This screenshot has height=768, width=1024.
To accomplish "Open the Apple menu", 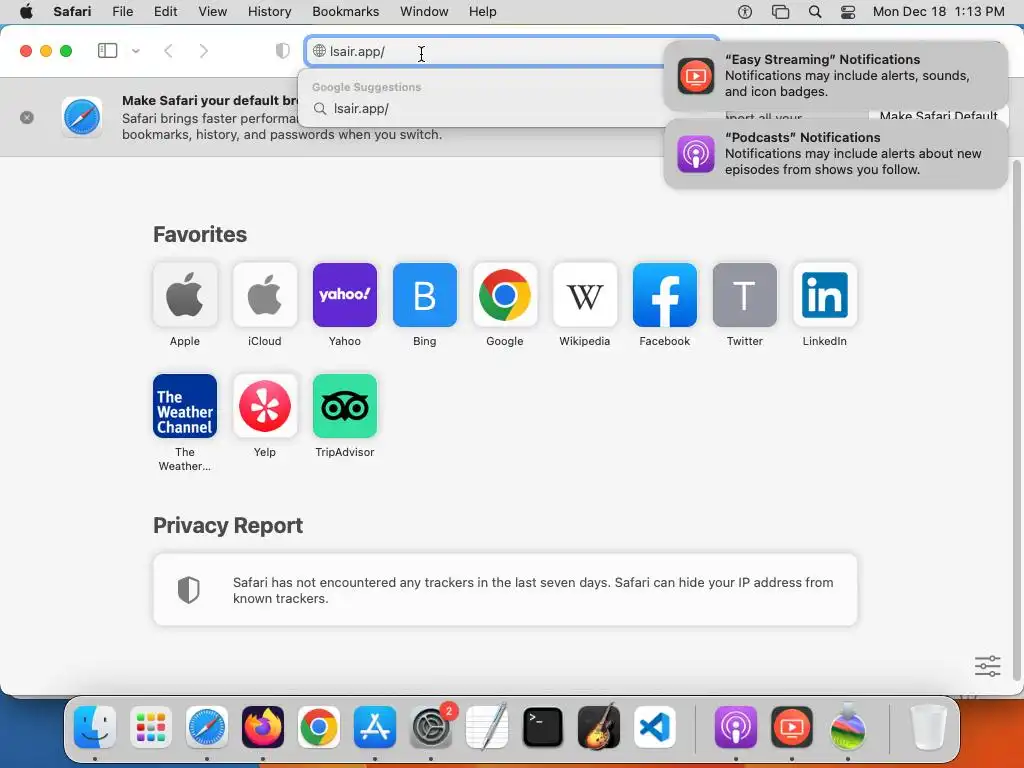I will [x=26, y=12].
